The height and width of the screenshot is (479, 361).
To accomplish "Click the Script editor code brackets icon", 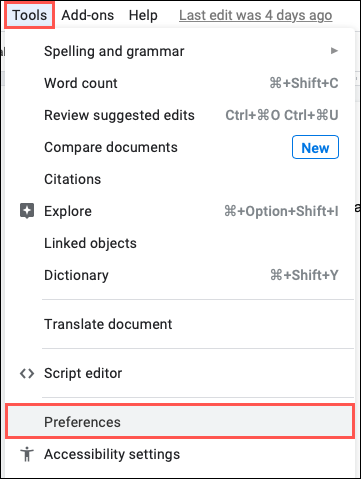I will click(27, 374).
